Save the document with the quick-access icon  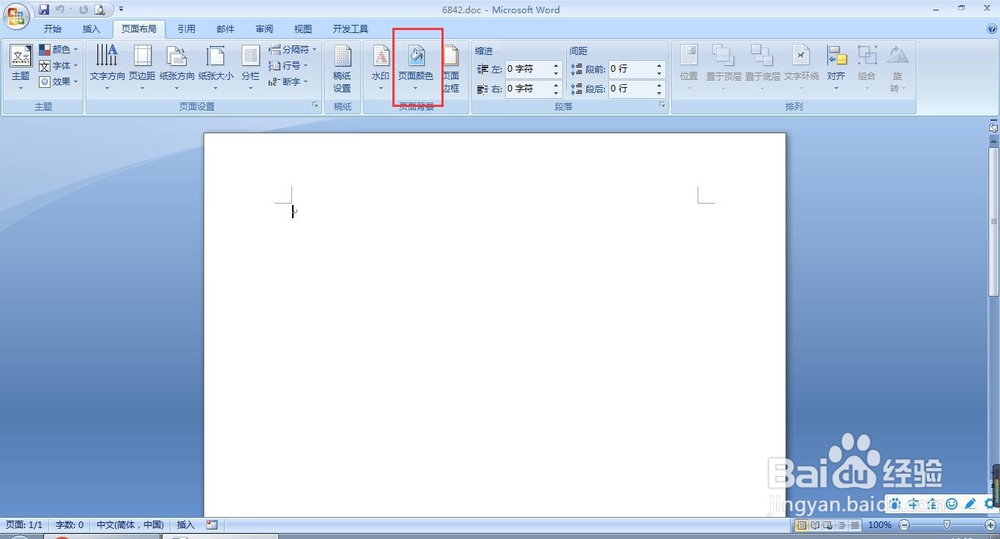click(x=43, y=10)
